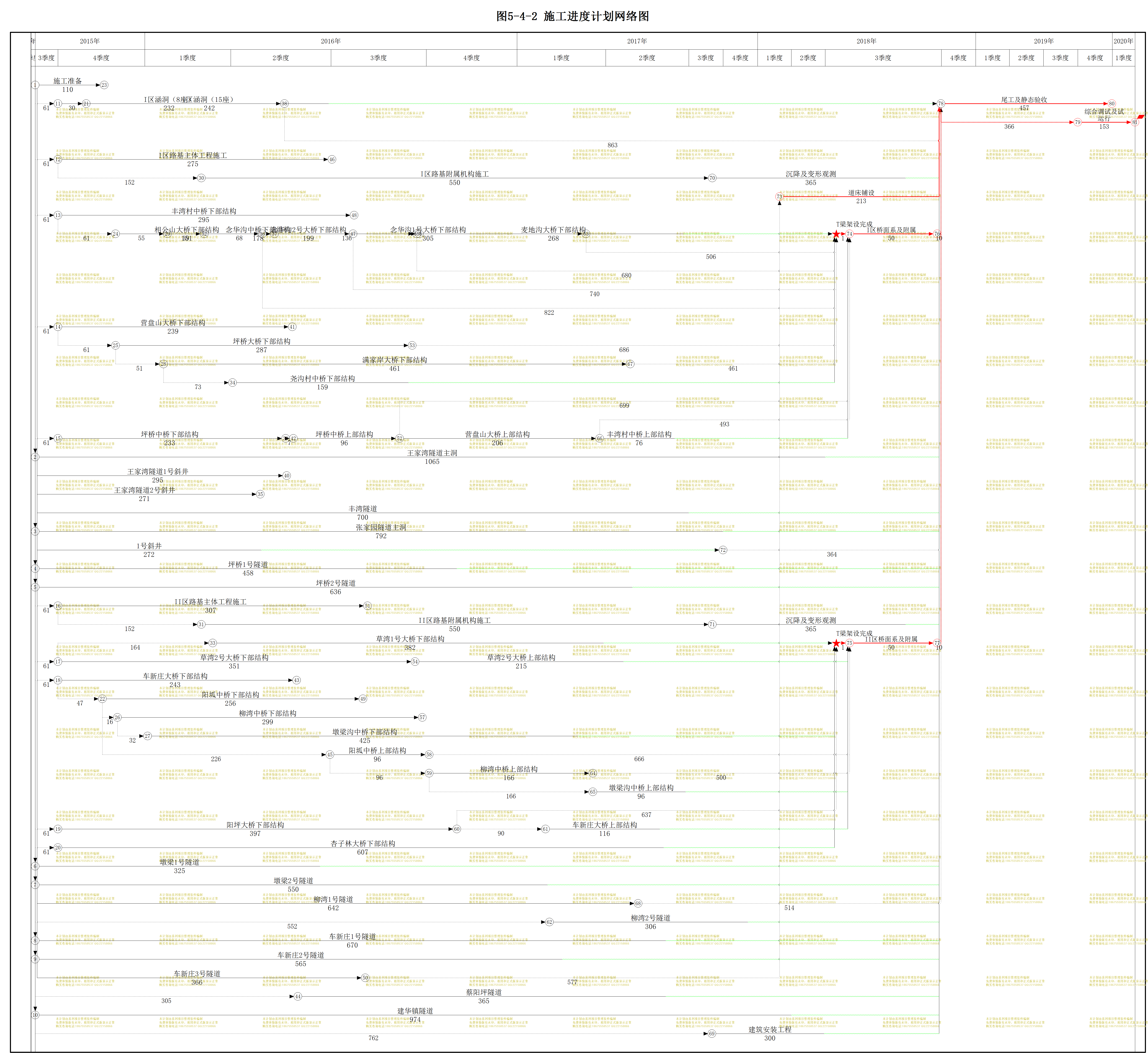Click the 2016年 year header
Viewport: 1148px width, 1053px height.
click(x=331, y=41)
